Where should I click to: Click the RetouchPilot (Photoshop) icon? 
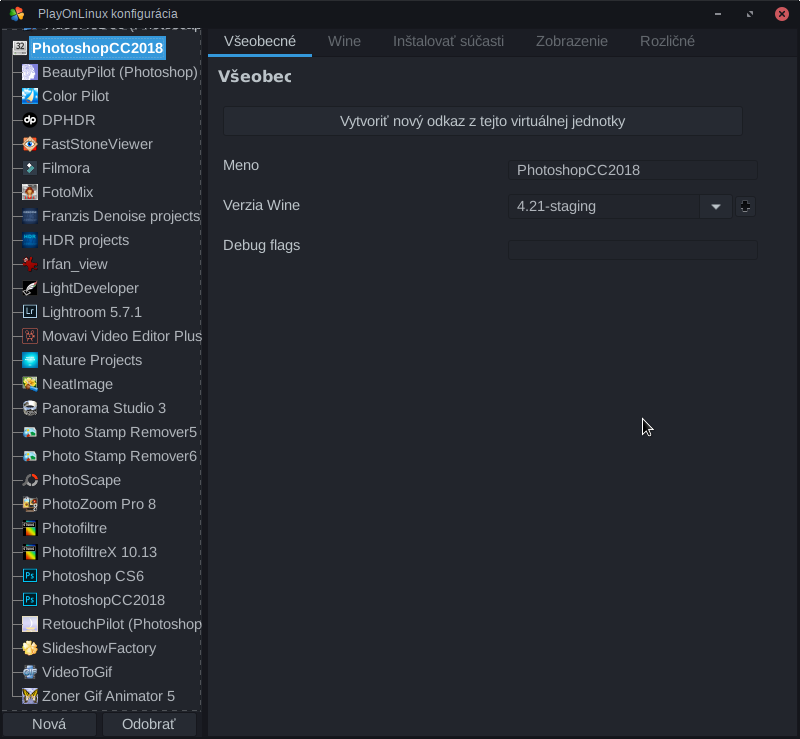click(x=30, y=624)
